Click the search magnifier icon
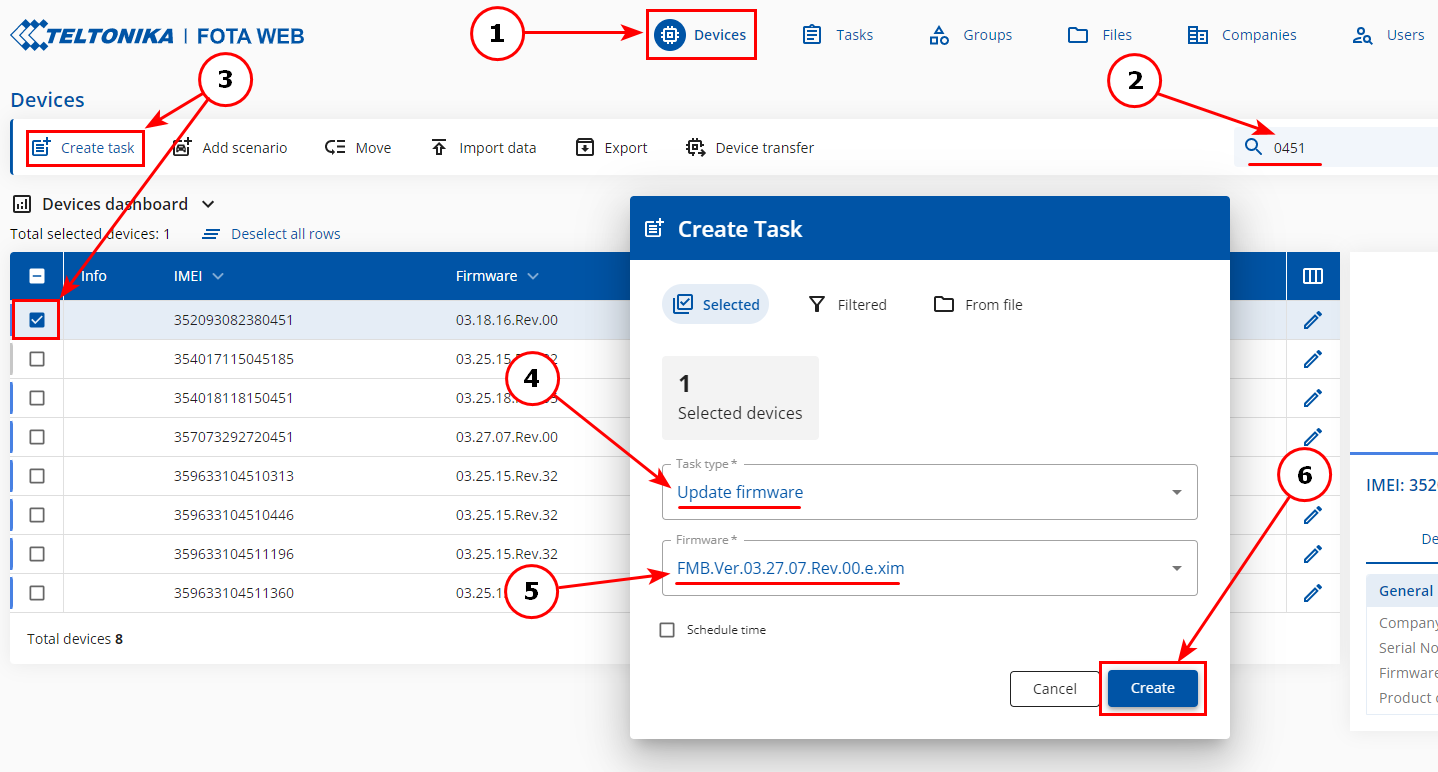Screen dimensions: 1438x772 [x=1254, y=148]
